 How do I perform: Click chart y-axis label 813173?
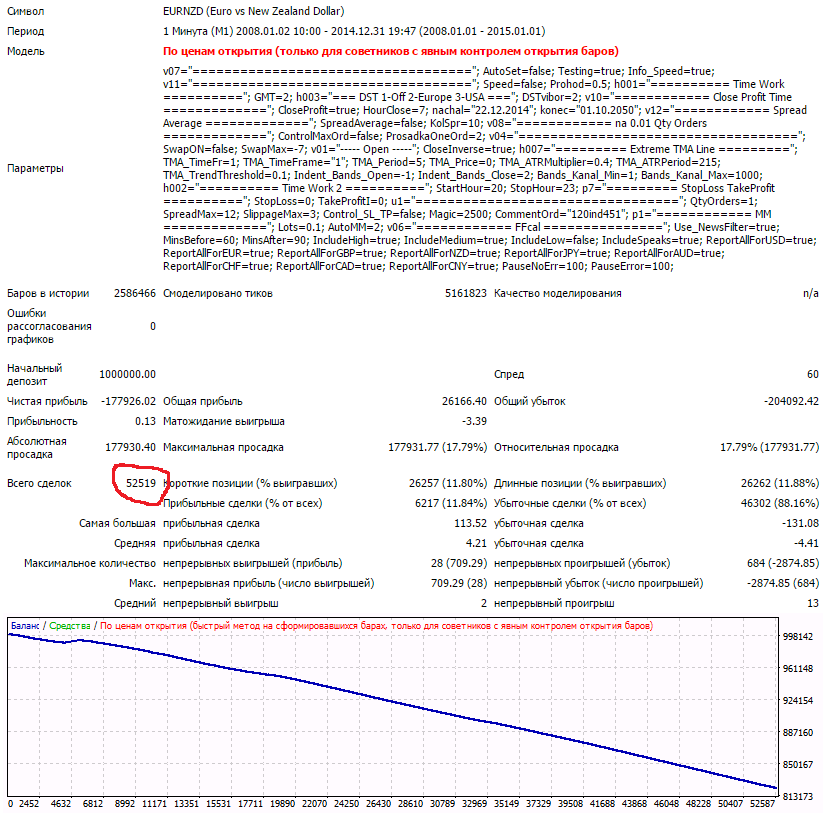[x=798, y=797]
